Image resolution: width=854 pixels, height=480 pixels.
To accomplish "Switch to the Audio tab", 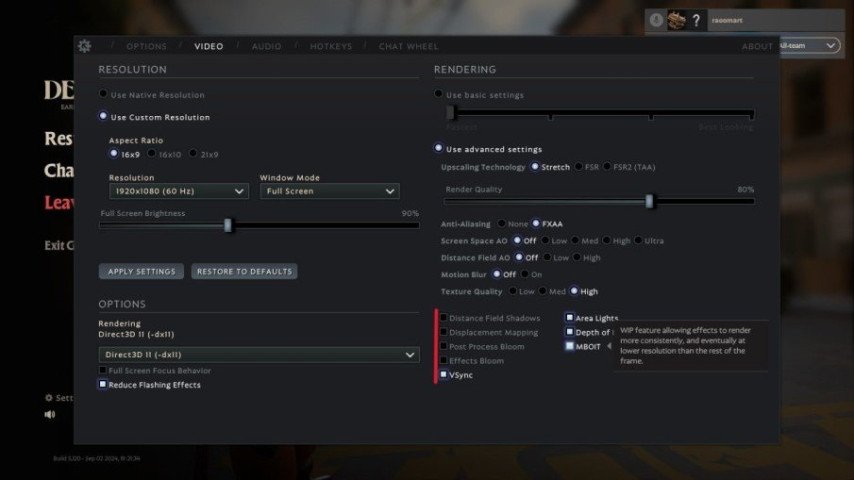I will (266, 46).
